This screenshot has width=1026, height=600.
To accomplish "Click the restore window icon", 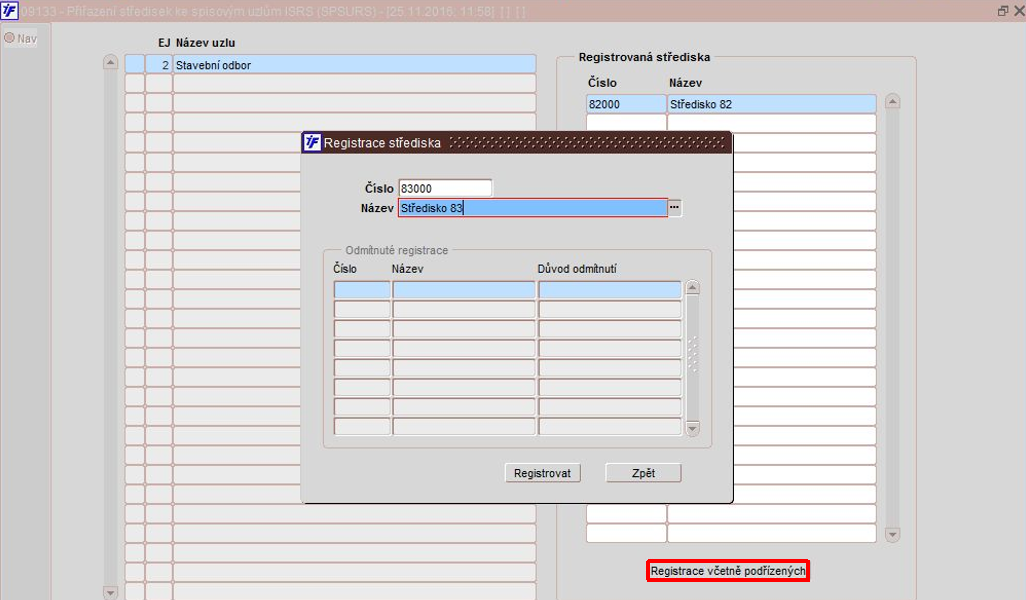I will (x=1002, y=11).
